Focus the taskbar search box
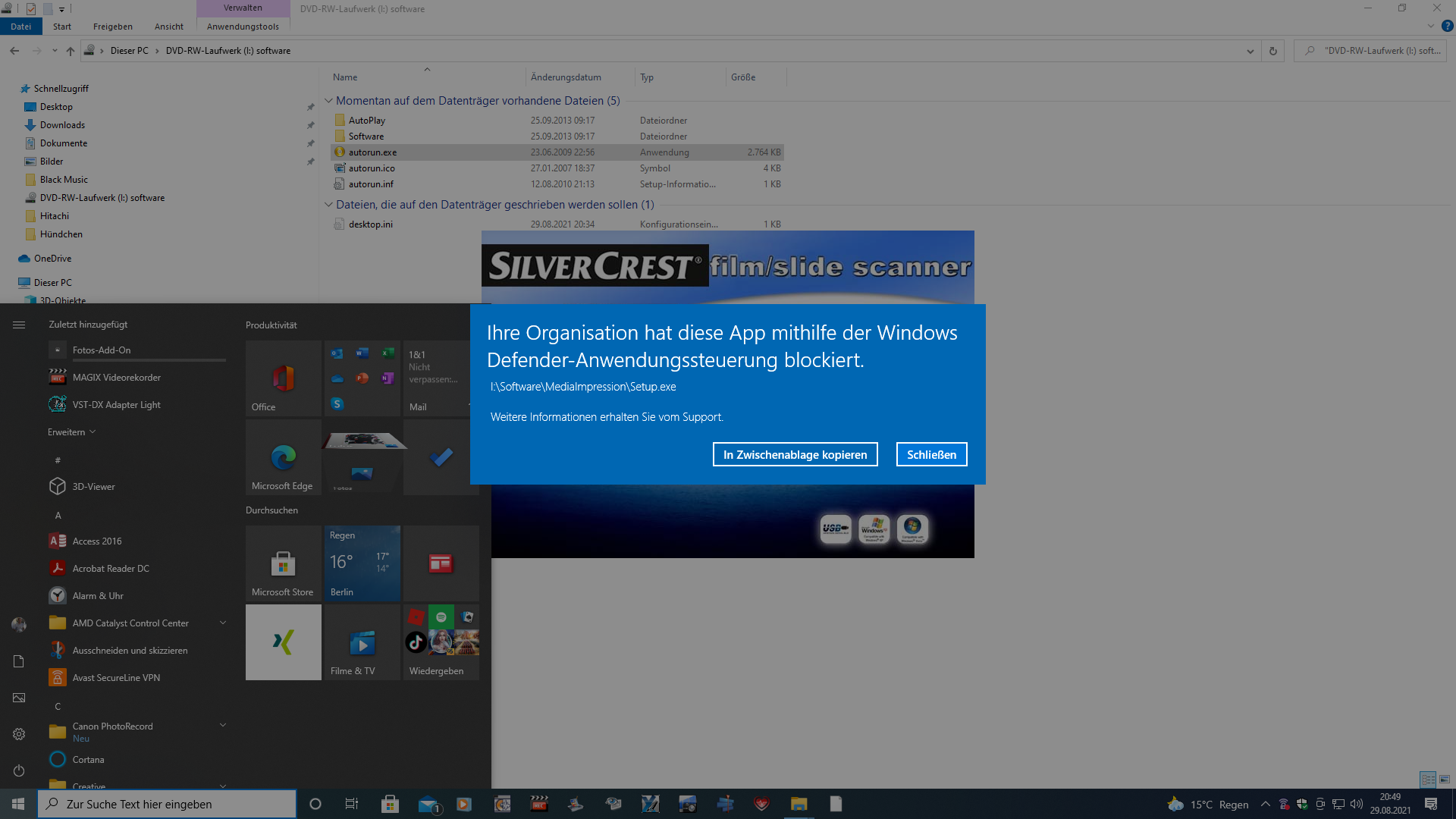The image size is (1456, 819). click(167, 804)
